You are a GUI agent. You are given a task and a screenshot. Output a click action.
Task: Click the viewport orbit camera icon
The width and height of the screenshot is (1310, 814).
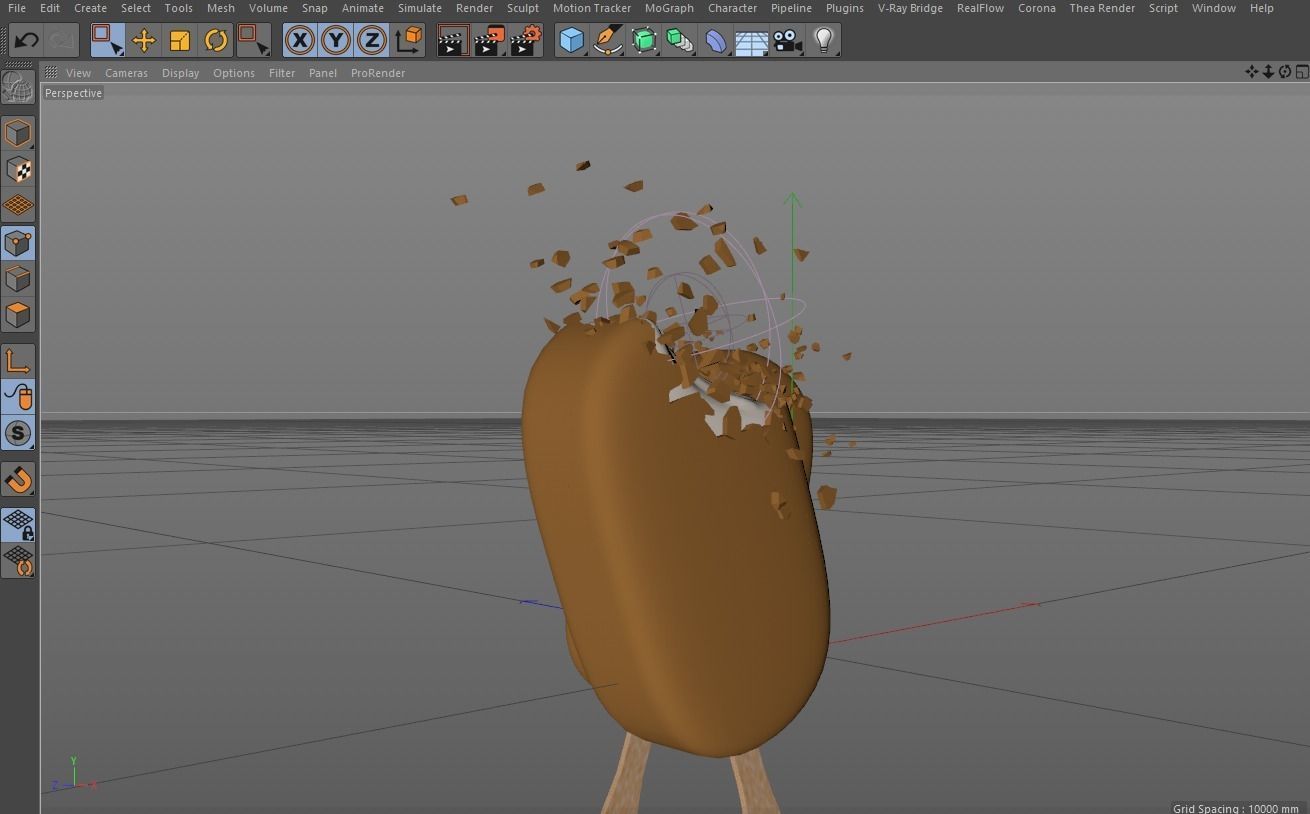point(1285,72)
